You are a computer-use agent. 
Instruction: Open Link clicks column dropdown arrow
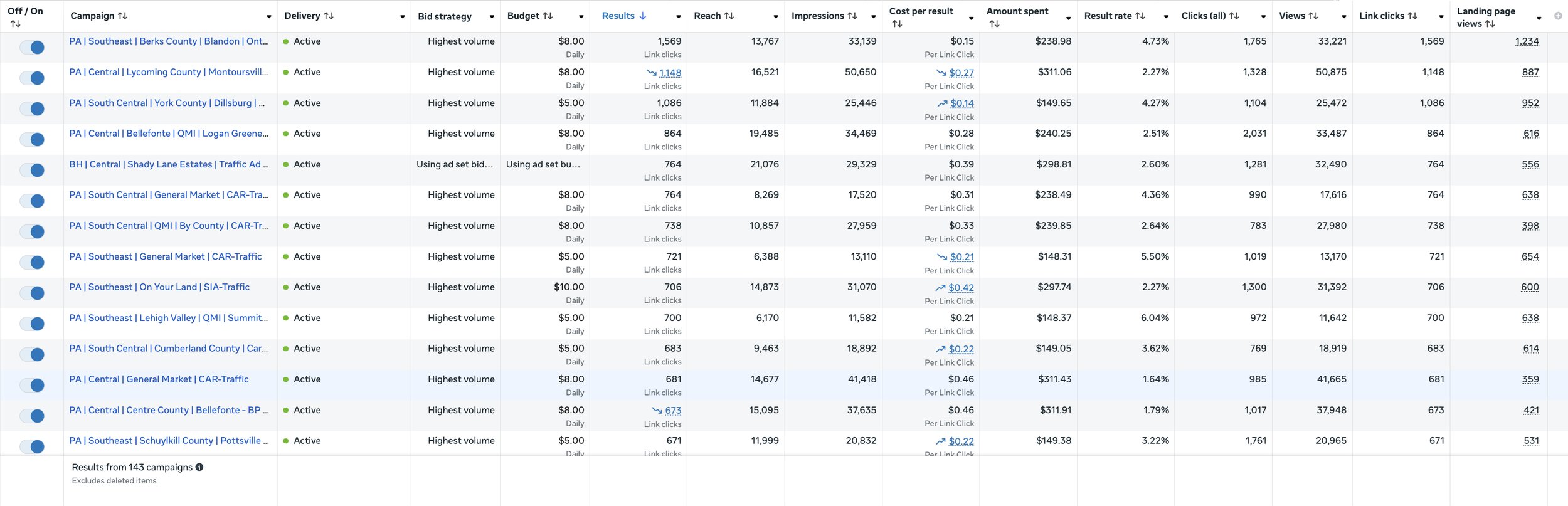tap(1441, 17)
